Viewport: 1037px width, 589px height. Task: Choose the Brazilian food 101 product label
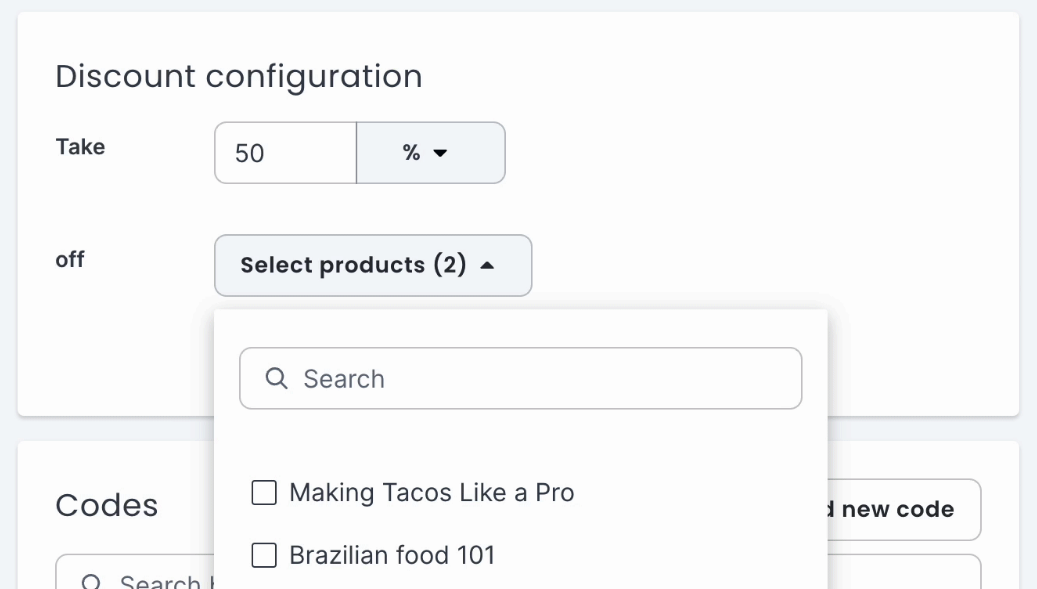[392, 556]
